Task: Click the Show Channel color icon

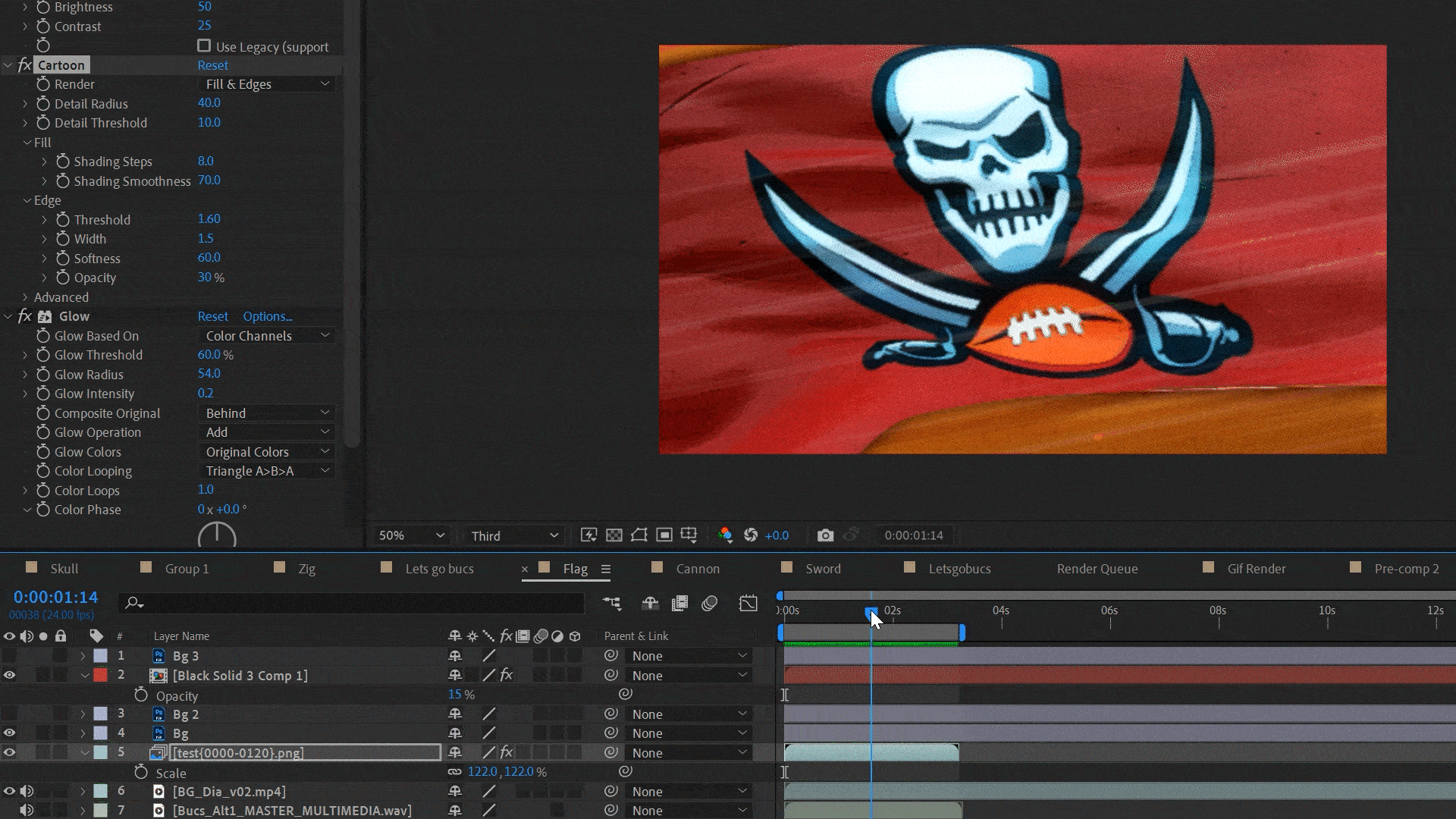Action: click(x=725, y=535)
